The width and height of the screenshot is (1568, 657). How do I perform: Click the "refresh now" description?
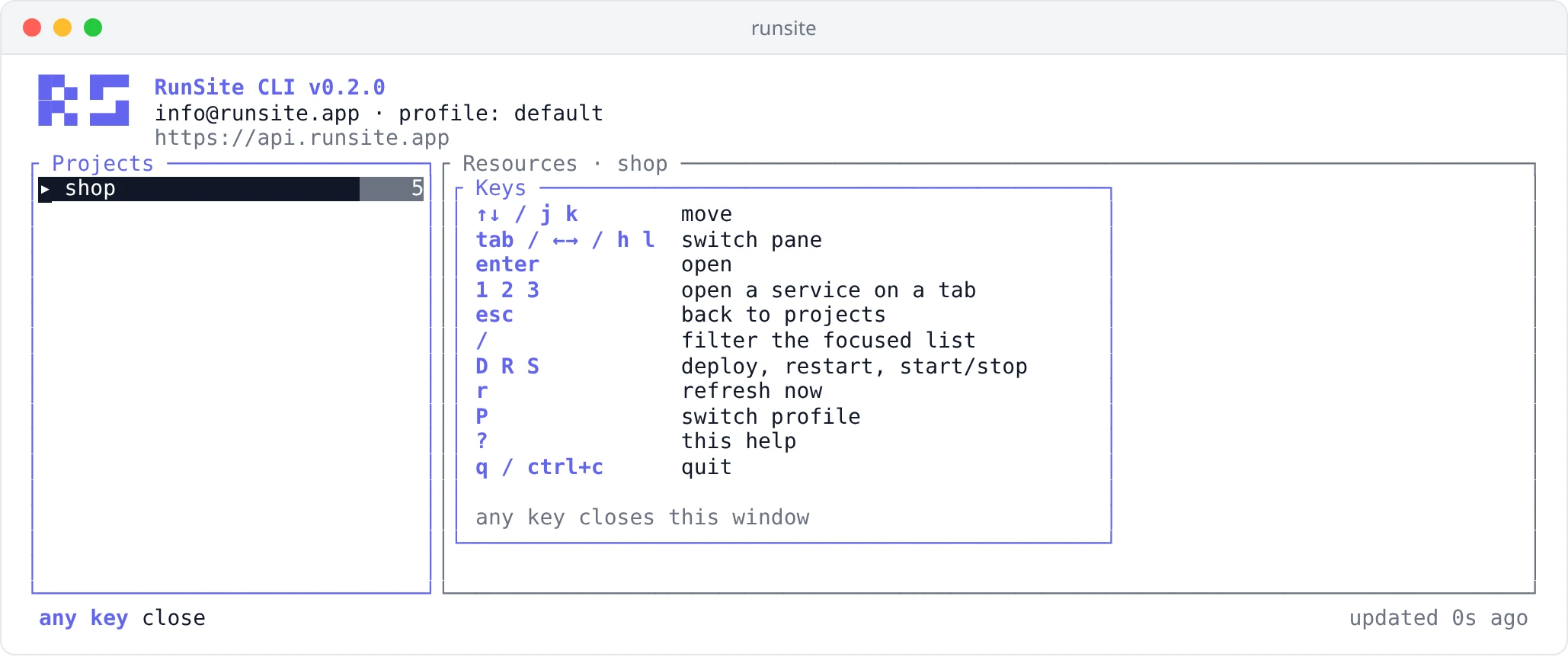click(751, 391)
